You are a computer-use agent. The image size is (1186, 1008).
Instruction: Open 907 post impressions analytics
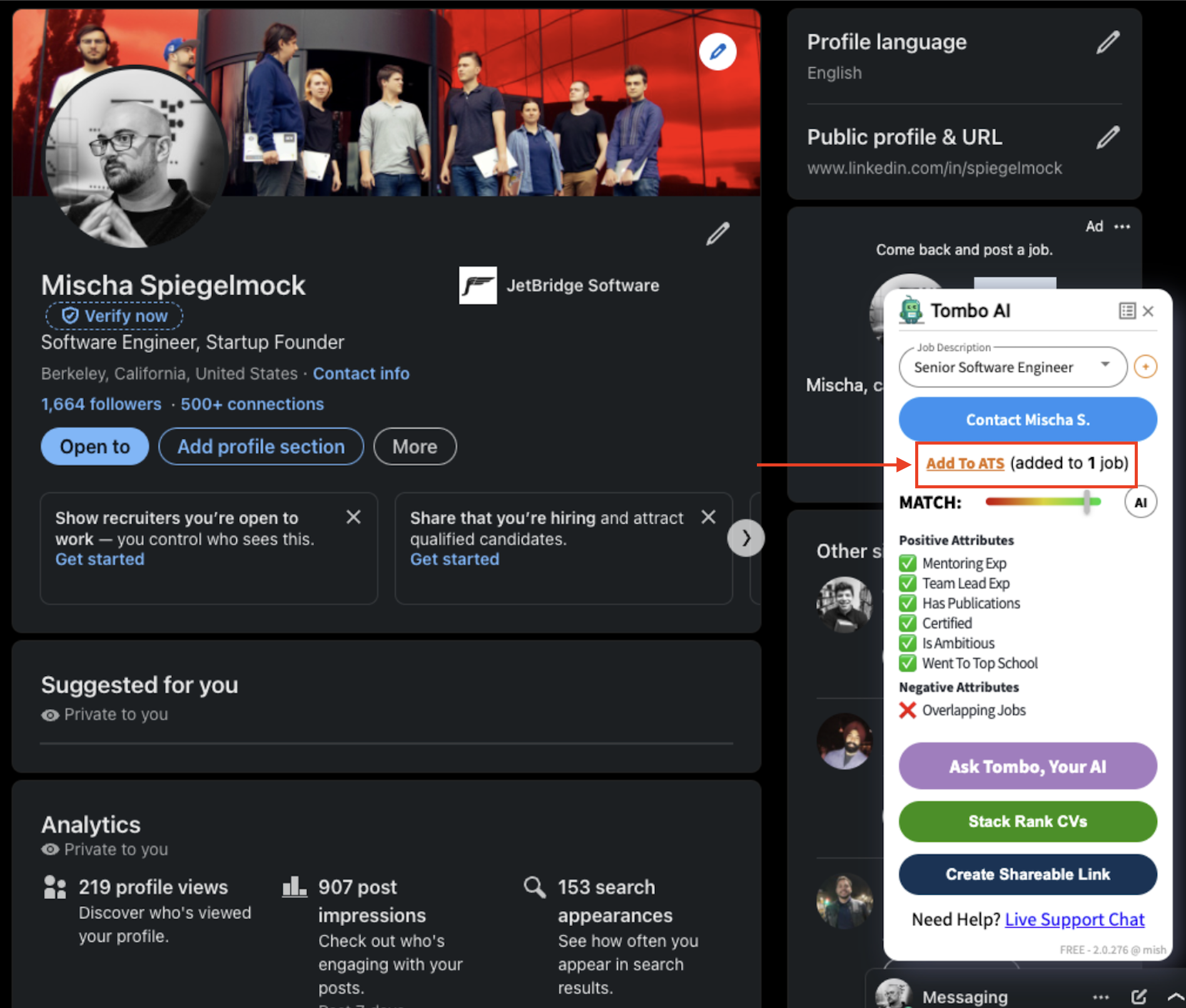click(372, 901)
